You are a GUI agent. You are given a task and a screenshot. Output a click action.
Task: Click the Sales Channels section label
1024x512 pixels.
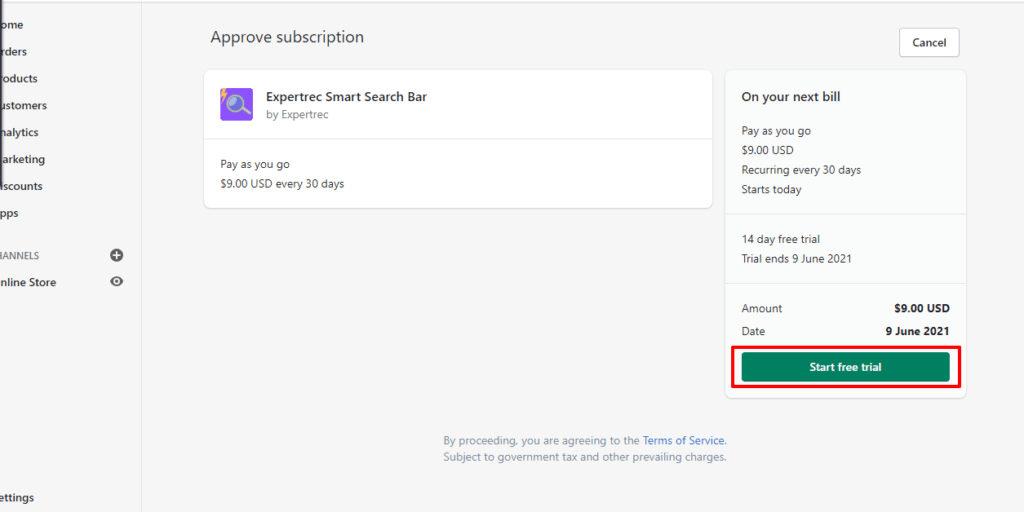point(20,255)
